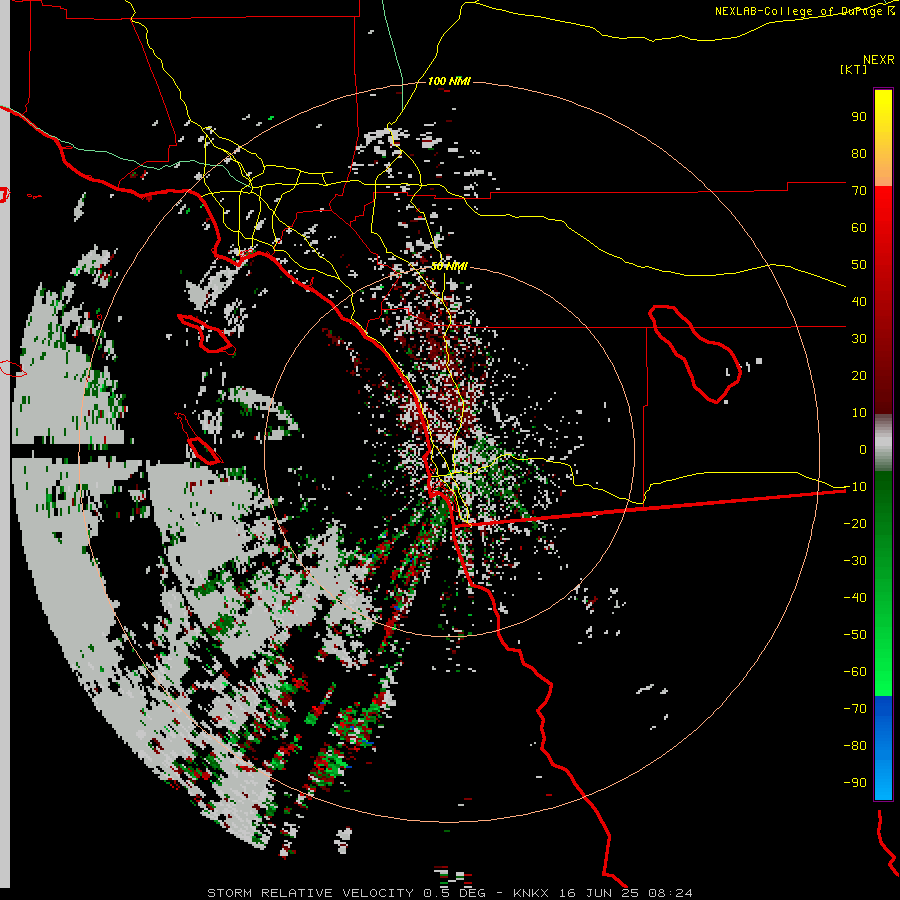Click the 50 NMI range ring label

click(449, 266)
